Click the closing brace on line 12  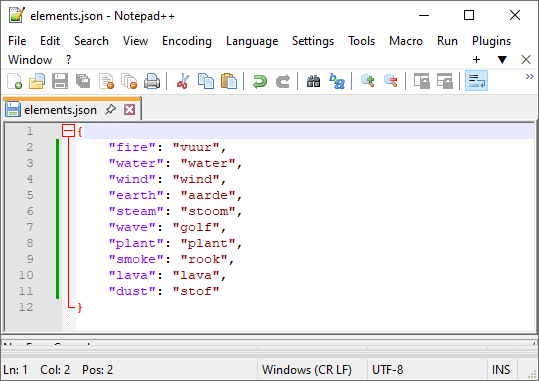pos(80,307)
